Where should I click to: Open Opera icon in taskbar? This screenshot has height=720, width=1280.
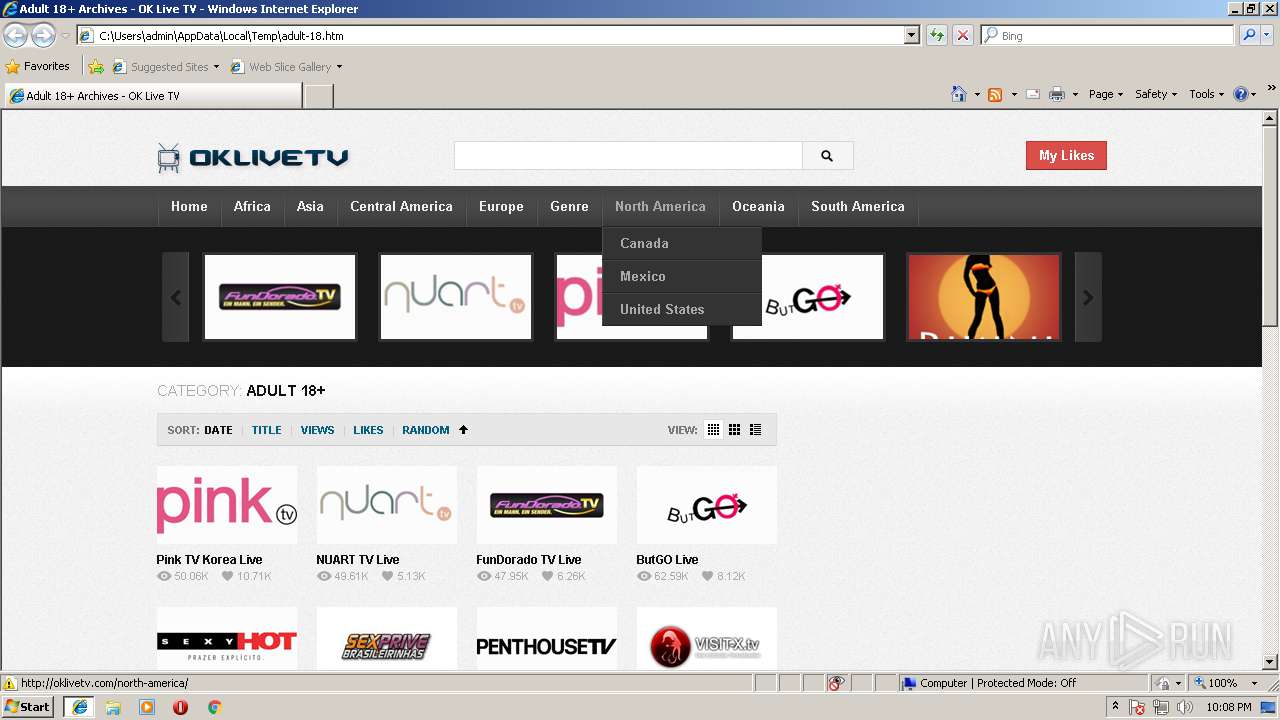pyautogui.click(x=181, y=707)
